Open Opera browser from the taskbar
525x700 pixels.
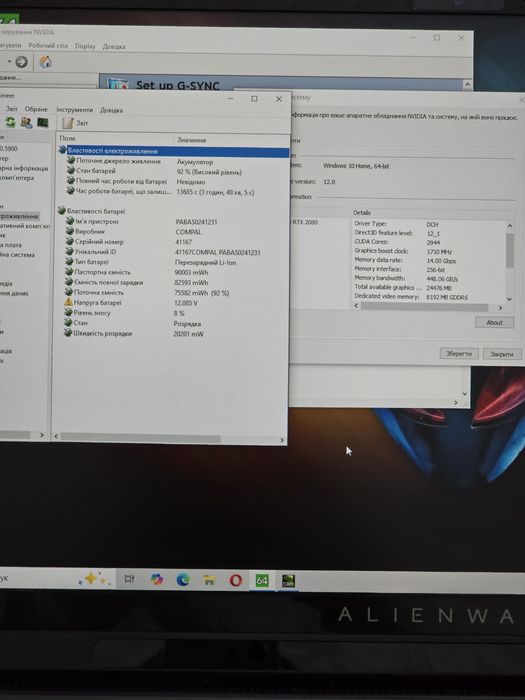click(236, 580)
